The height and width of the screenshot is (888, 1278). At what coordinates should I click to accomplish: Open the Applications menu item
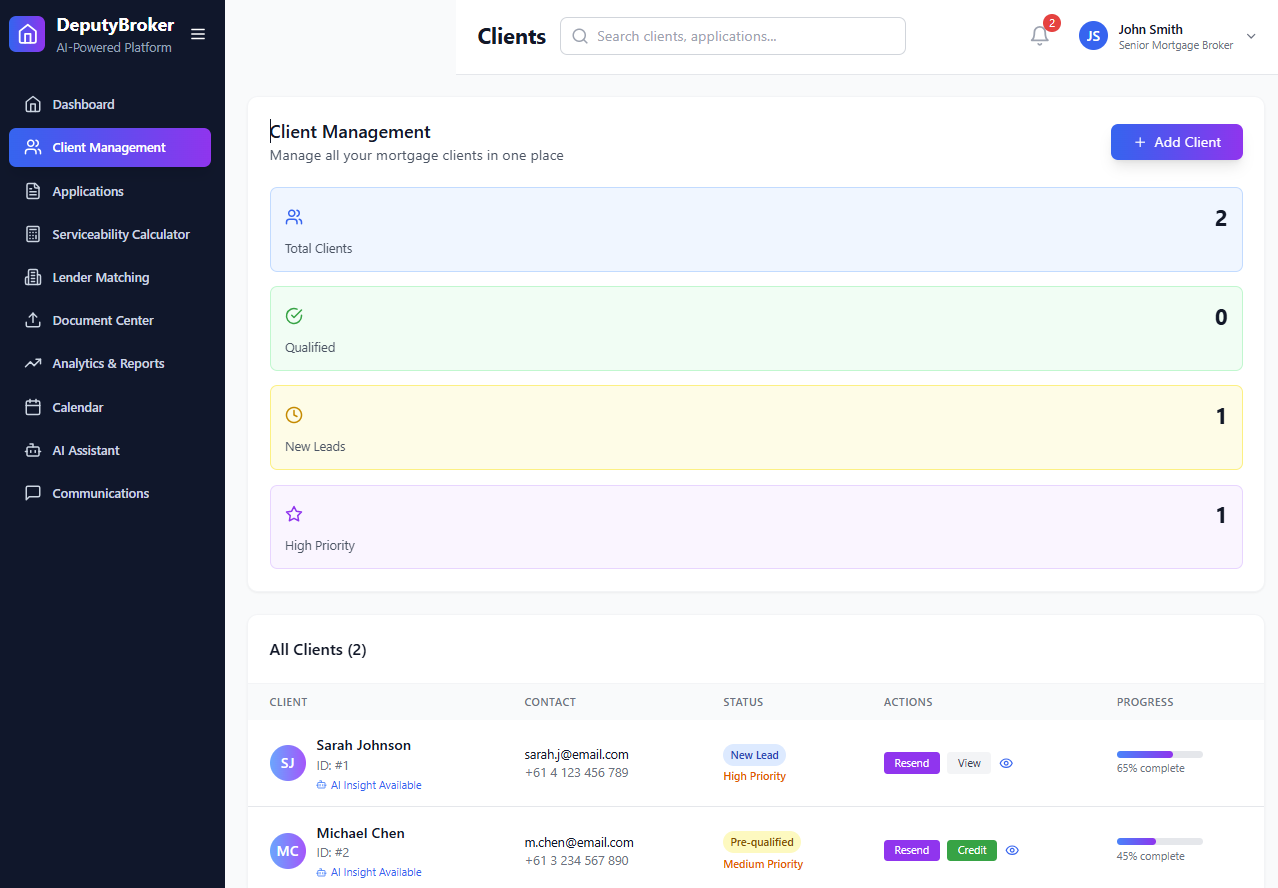point(87,191)
